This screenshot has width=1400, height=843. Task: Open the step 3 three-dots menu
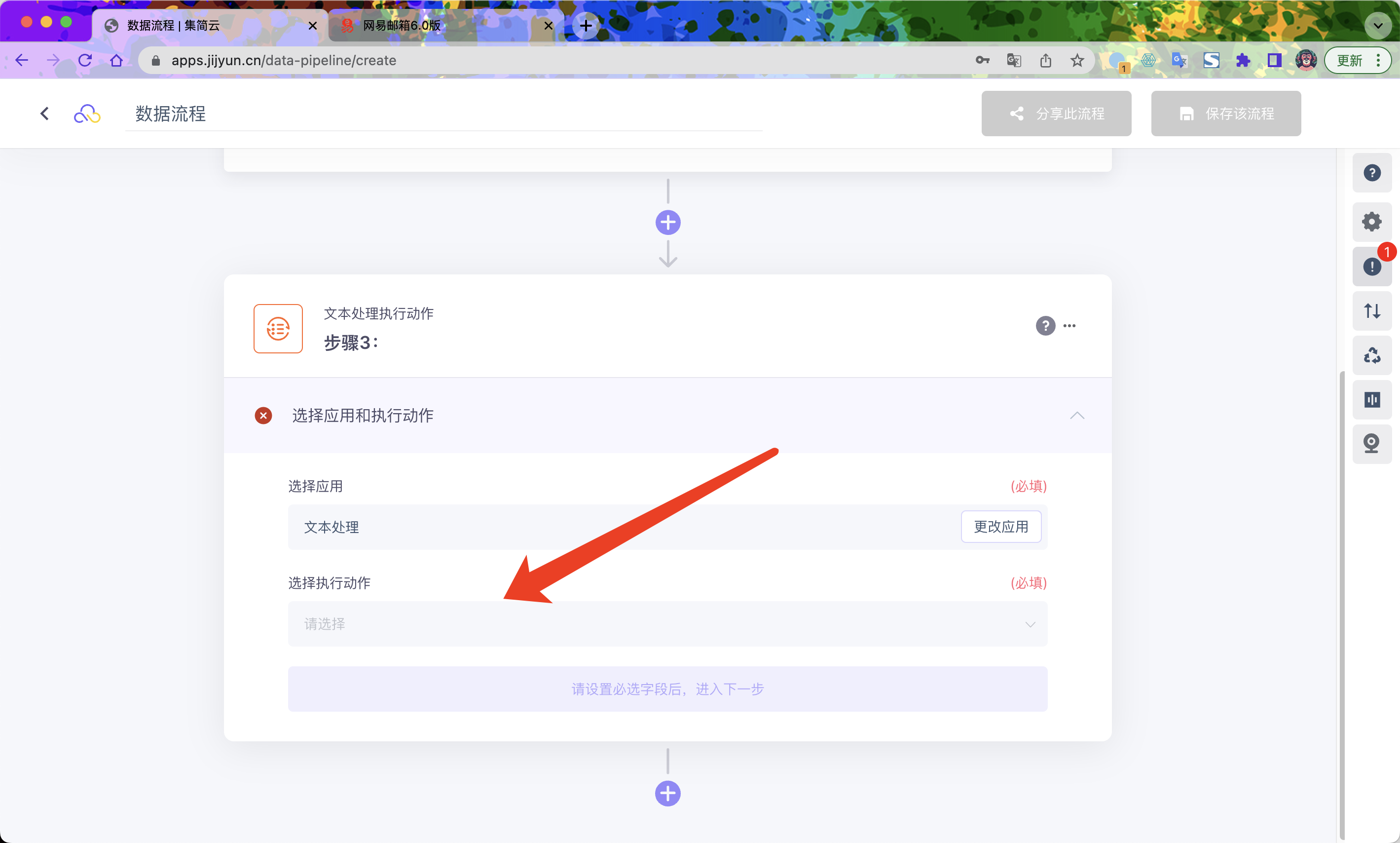tap(1069, 325)
